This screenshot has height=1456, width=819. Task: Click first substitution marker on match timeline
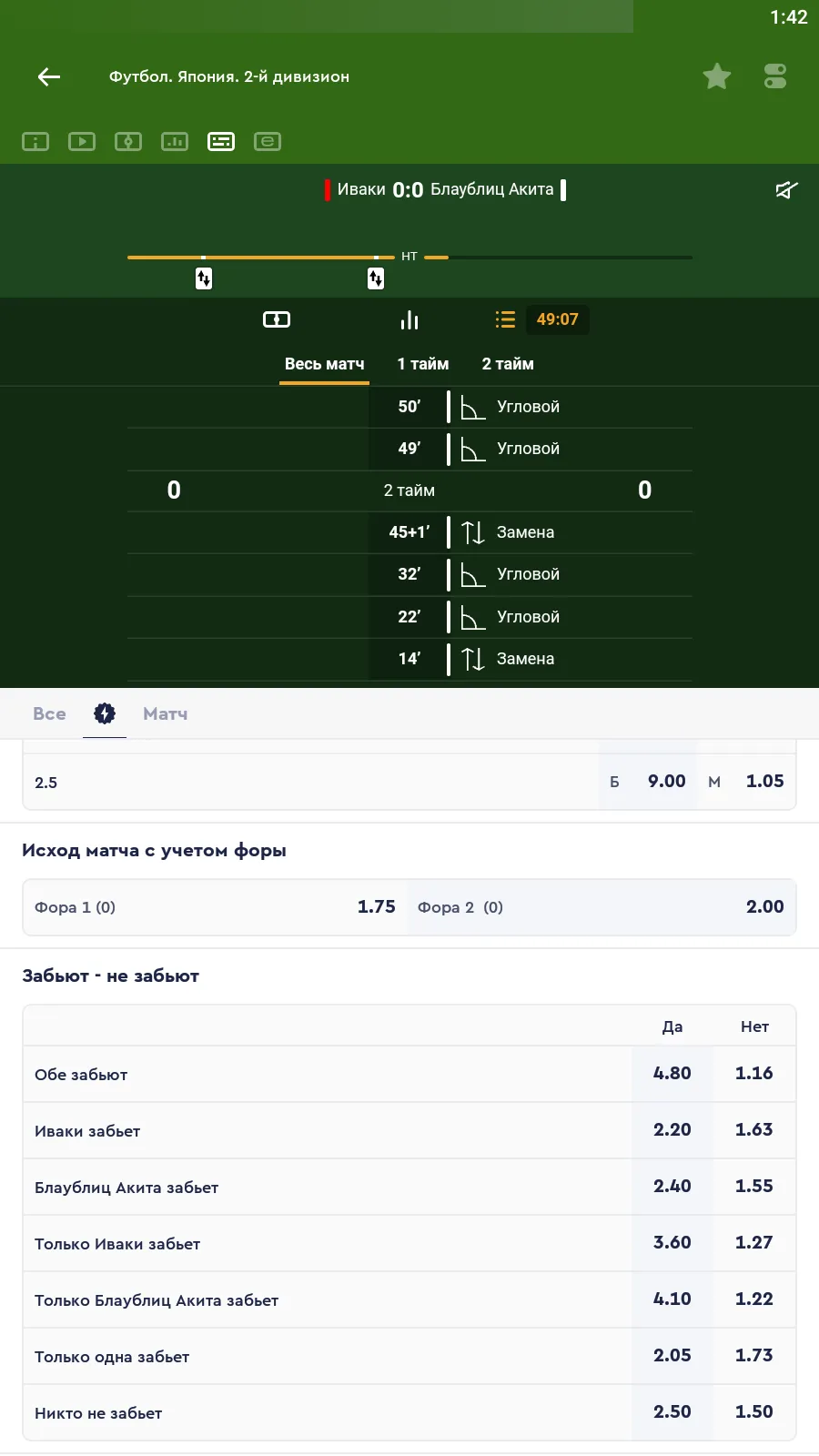(204, 278)
